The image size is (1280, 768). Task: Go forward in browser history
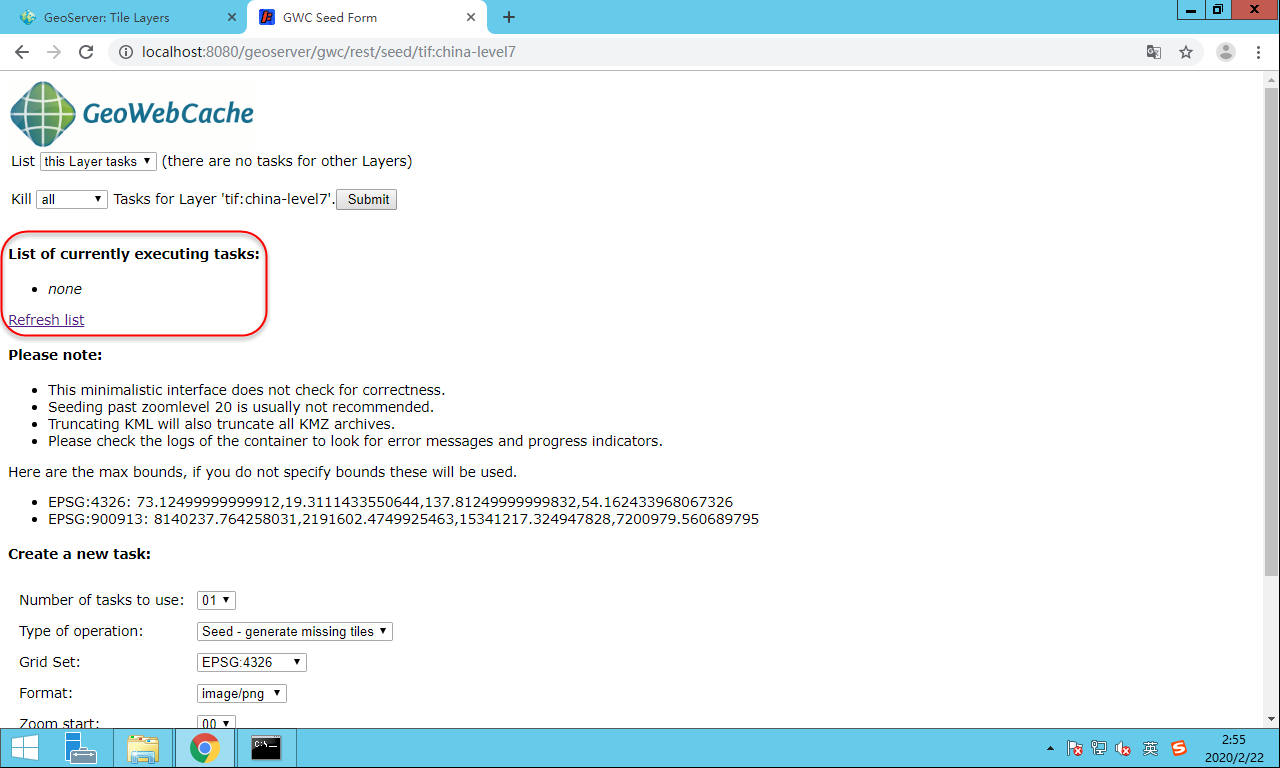pos(54,52)
